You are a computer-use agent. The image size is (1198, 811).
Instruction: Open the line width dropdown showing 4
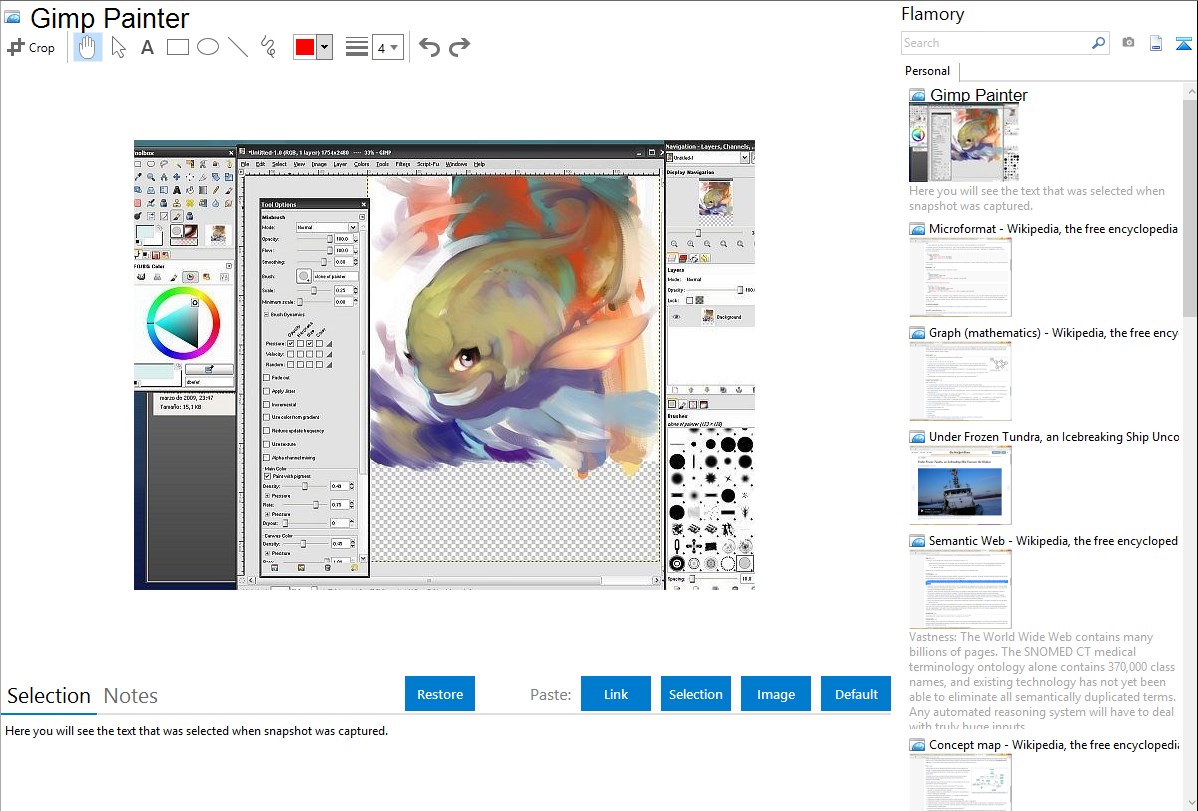[387, 47]
